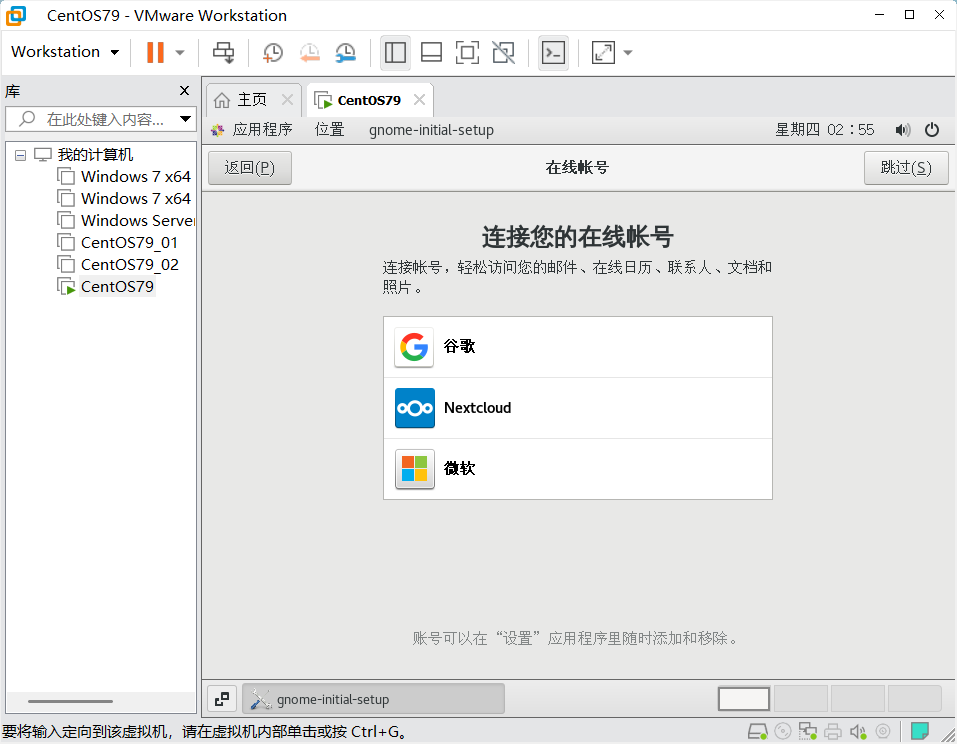The height and width of the screenshot is (744, 957).
Task: Click the library search field
Action: point(101,119)
